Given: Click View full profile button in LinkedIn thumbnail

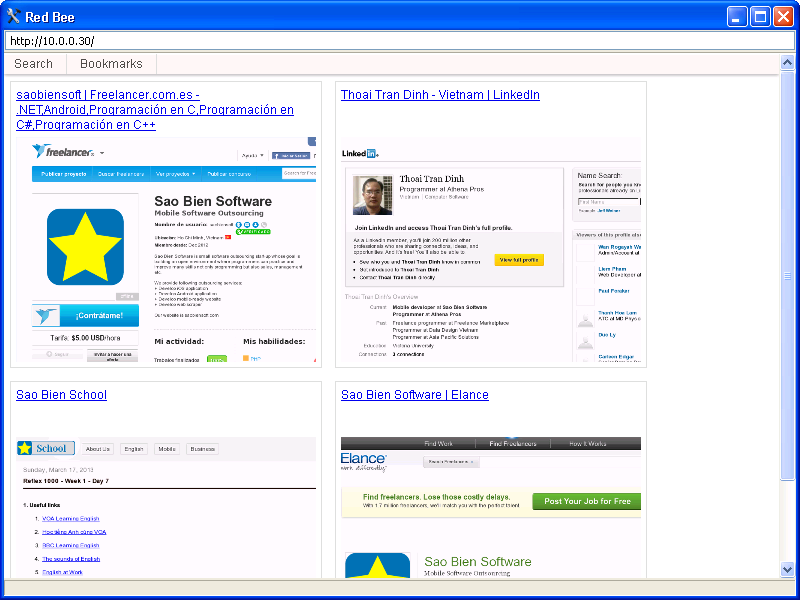Looking at the screenshot, I should pyautogui.click(x=519, y=260).
